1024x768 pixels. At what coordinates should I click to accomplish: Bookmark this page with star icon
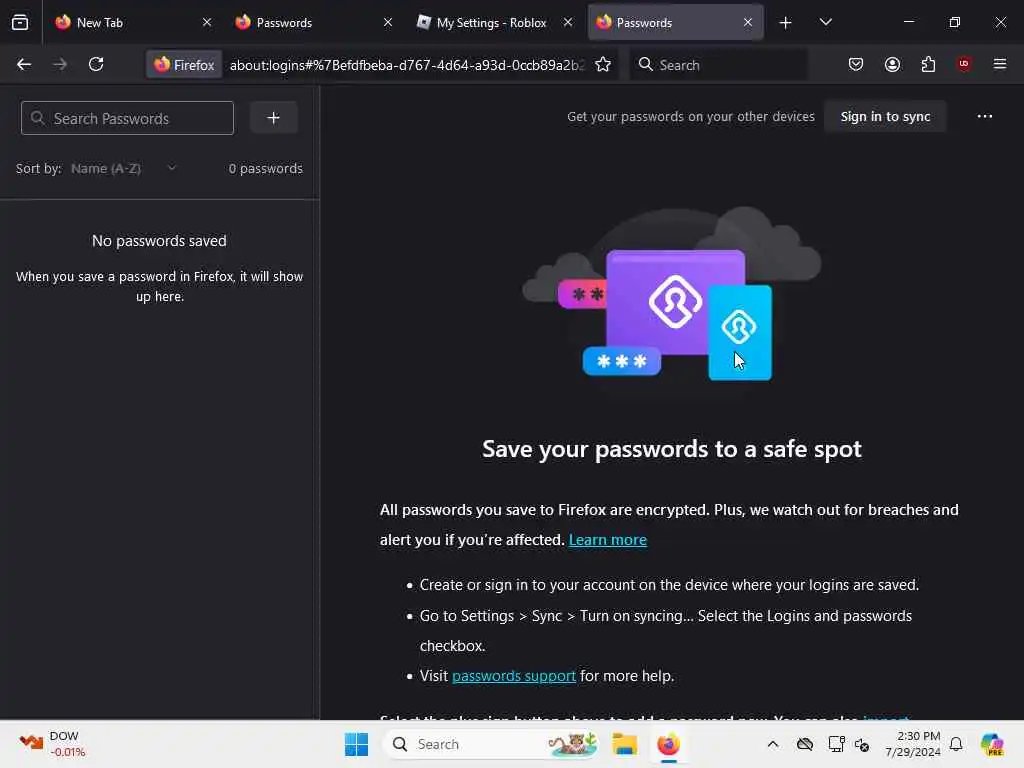click(x=603, y=65)
